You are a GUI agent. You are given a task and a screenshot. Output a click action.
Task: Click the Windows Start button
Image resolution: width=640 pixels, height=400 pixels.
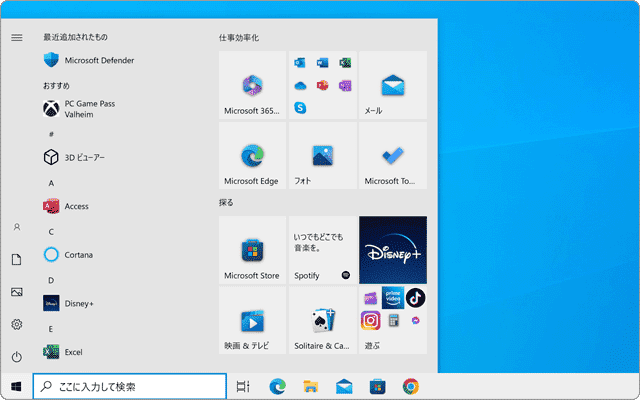tap(16, 386)
